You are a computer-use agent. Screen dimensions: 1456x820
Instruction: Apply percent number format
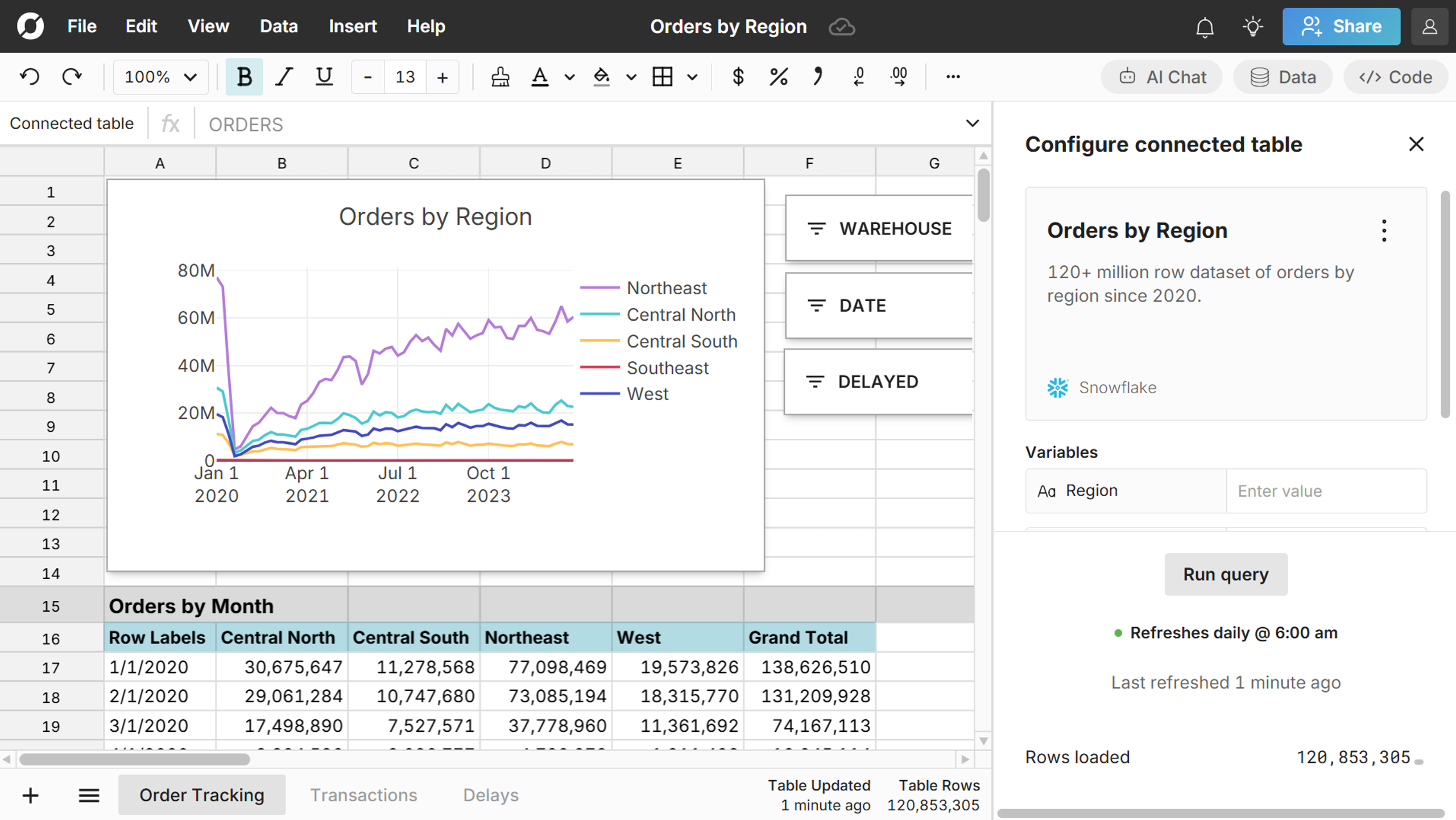(778, 77)
